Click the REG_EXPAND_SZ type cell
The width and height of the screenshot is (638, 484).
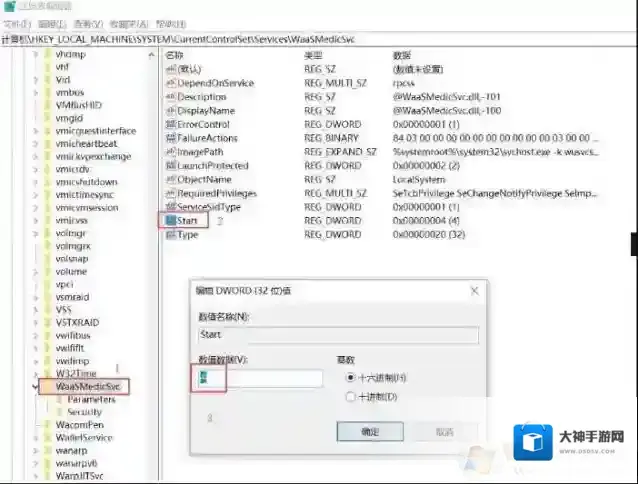340,152
